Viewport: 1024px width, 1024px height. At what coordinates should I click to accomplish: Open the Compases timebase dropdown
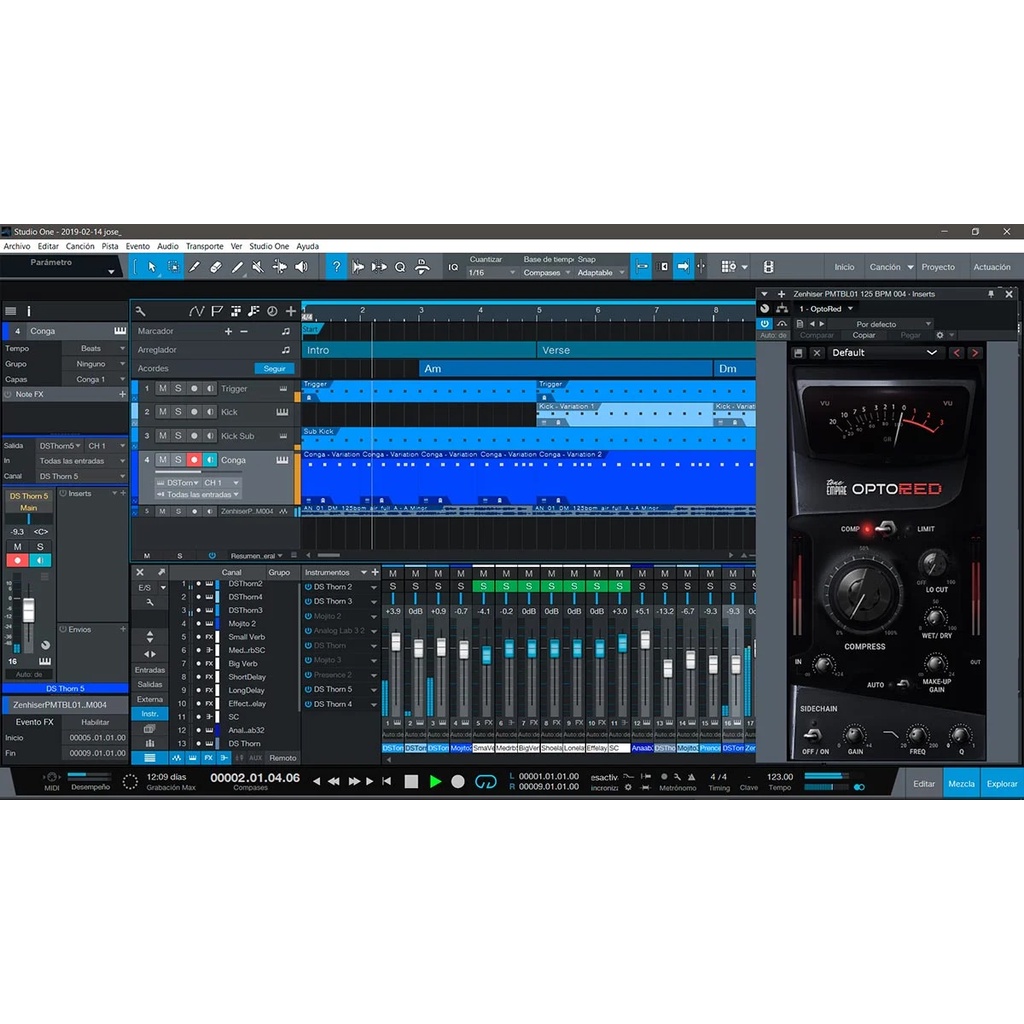(x=547, y=272)
